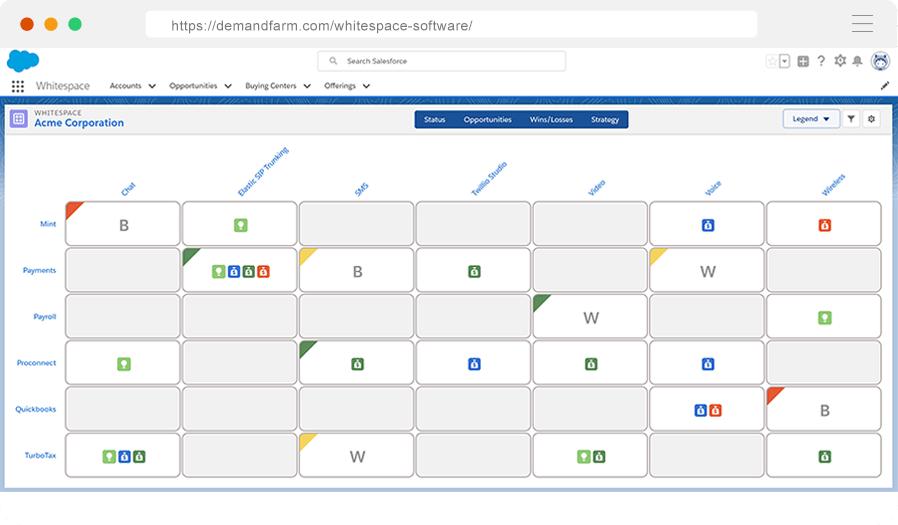
Task: Select the Mint row label
Action: 48,224
